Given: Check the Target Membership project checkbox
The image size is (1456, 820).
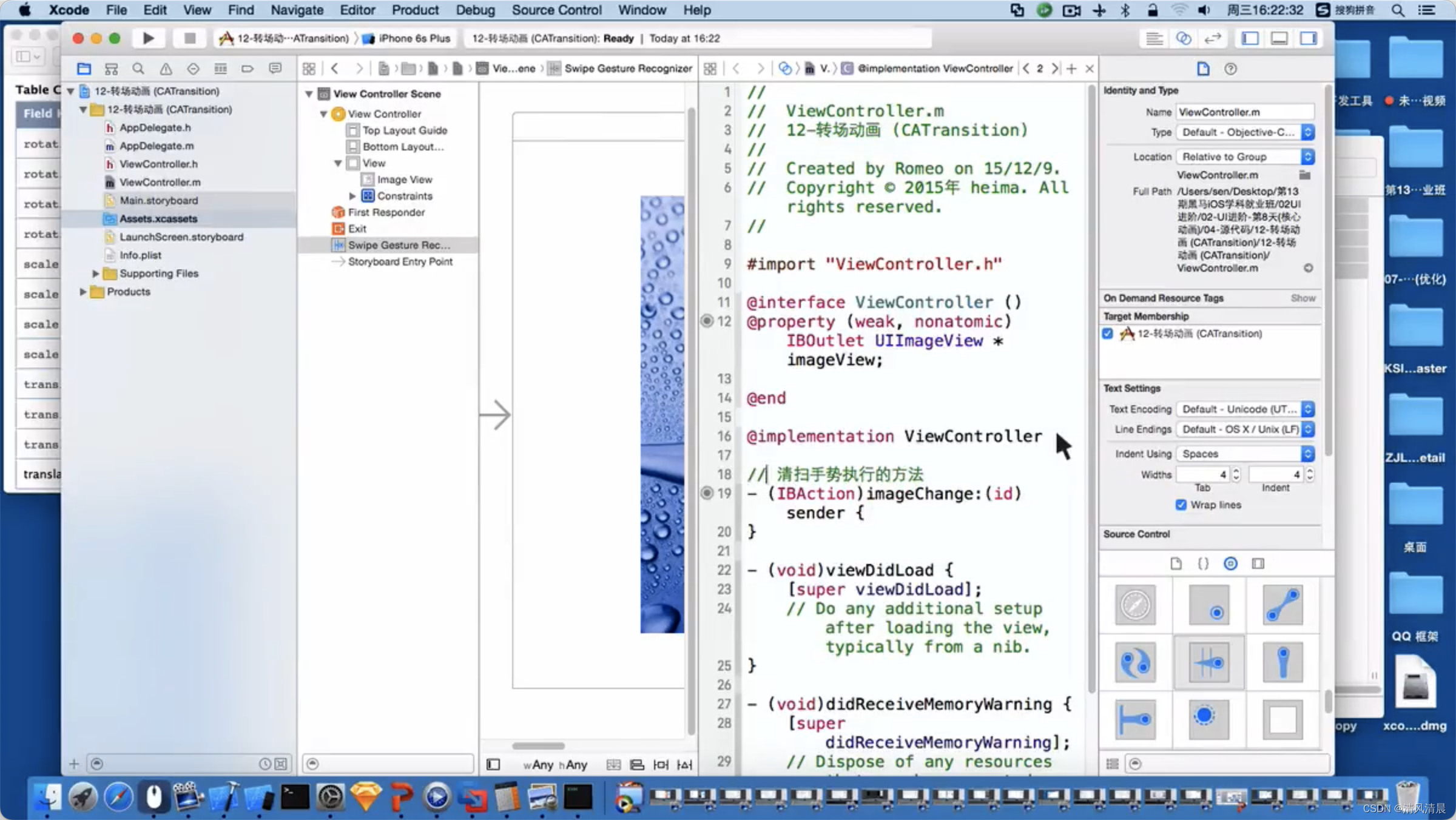Looking at the screenshot, I should pyautogui.click(x=1108, y=333).
